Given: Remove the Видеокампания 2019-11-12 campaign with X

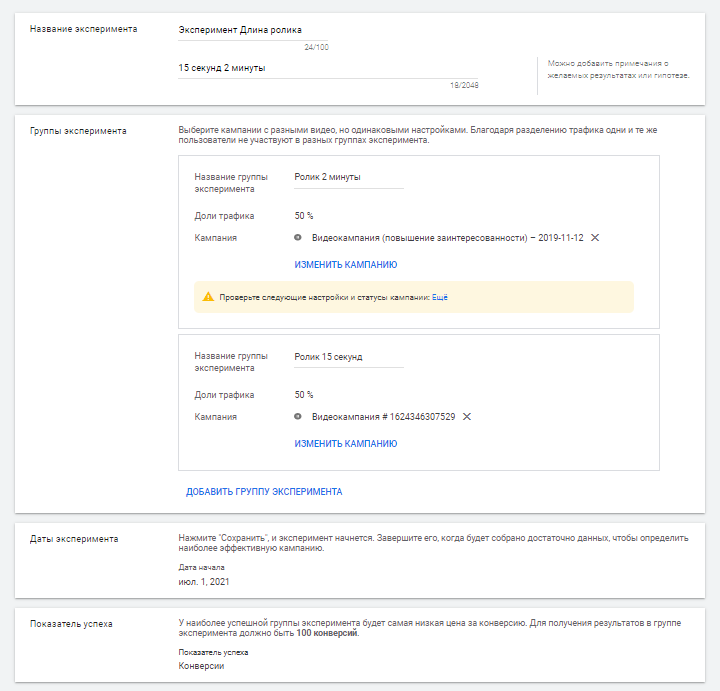Looking at the screenshot, I should tap(595, 237).
